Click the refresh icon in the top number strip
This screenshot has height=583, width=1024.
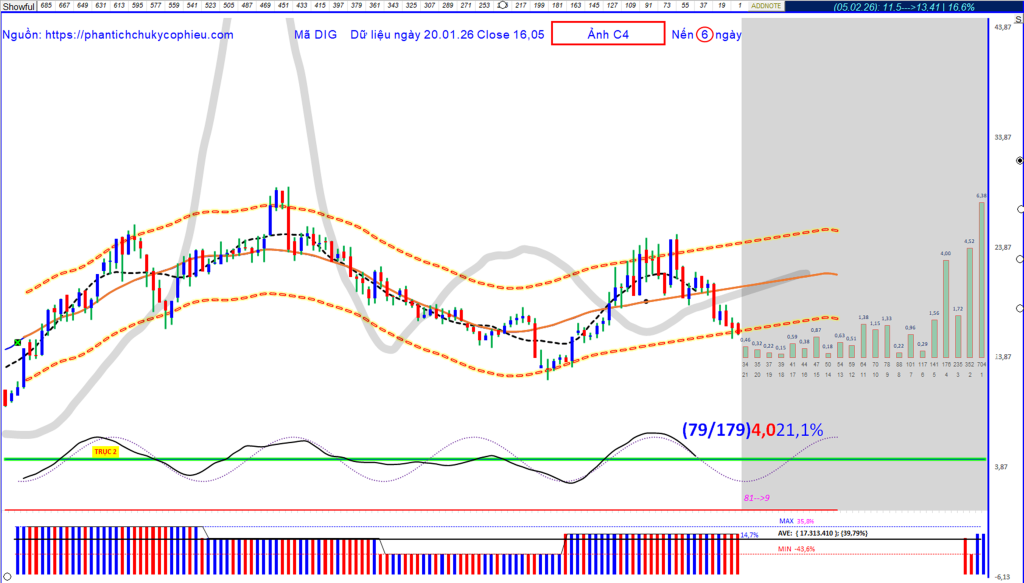pos(503,6)
